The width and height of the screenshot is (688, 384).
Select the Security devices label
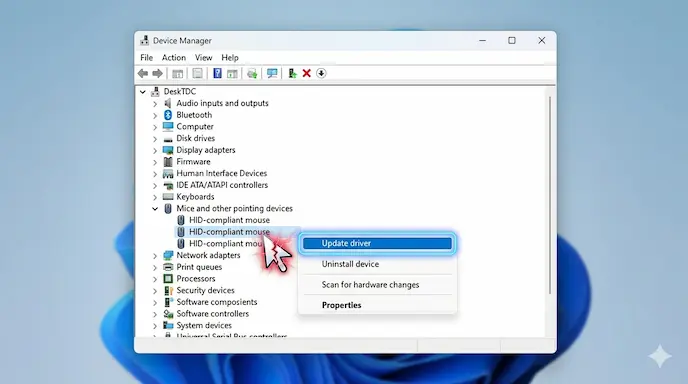click(x=205, y=290)
